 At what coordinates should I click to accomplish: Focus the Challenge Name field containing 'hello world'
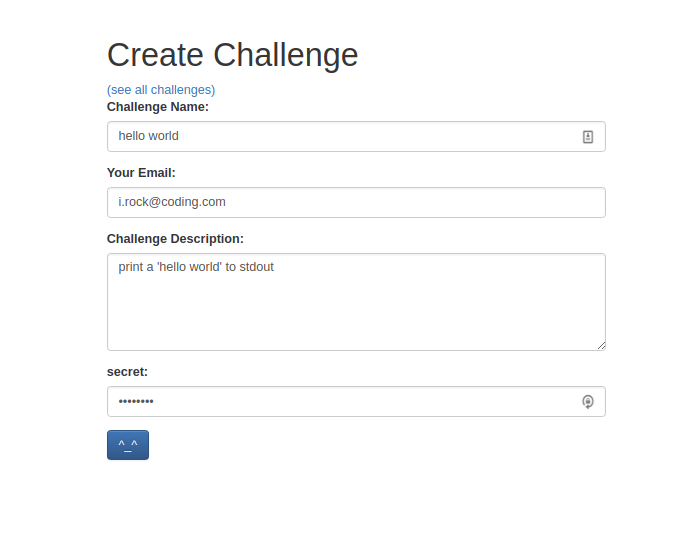356,136
